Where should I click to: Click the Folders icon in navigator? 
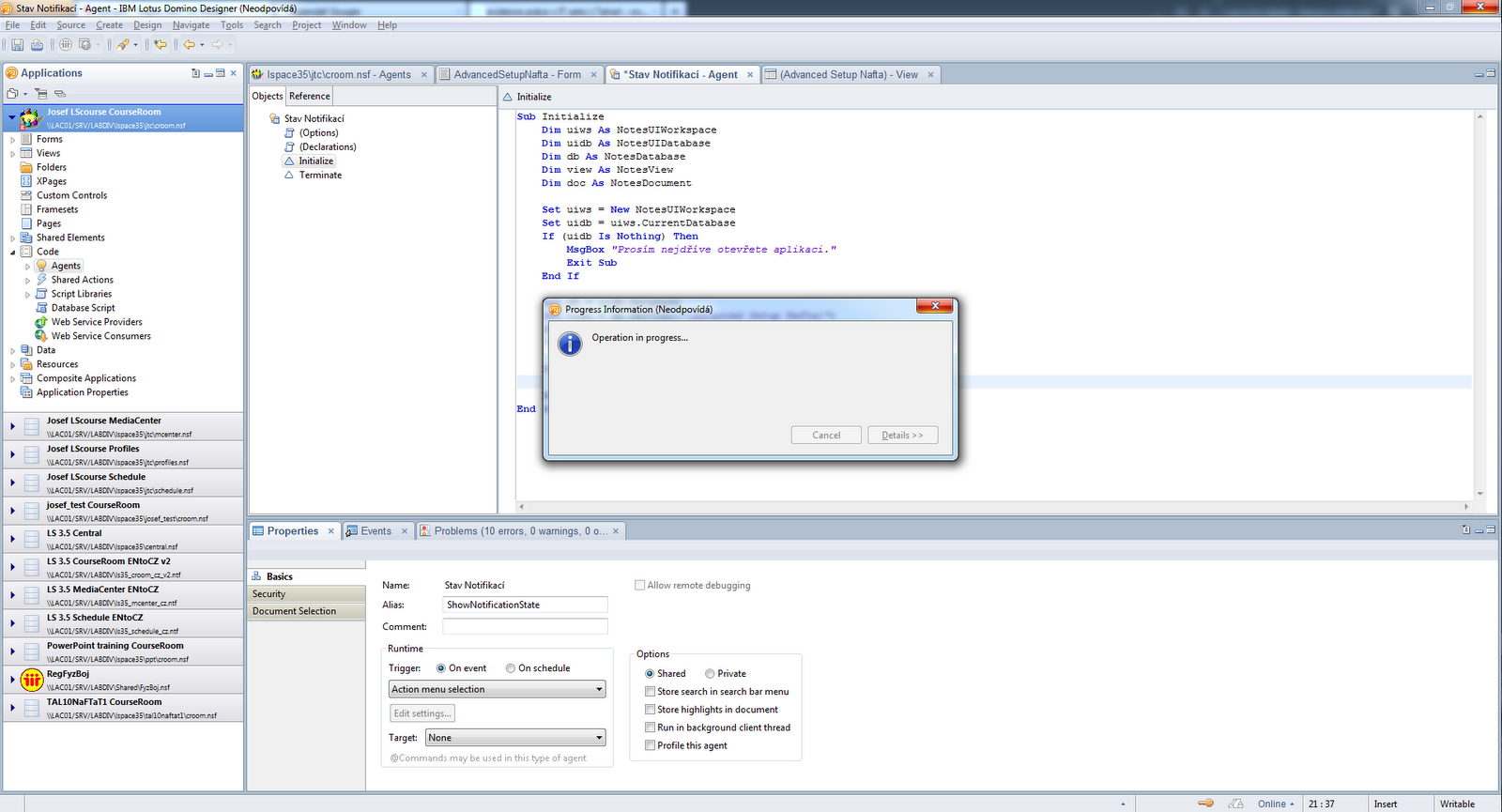pyautogui.click(x=26, y=167)
